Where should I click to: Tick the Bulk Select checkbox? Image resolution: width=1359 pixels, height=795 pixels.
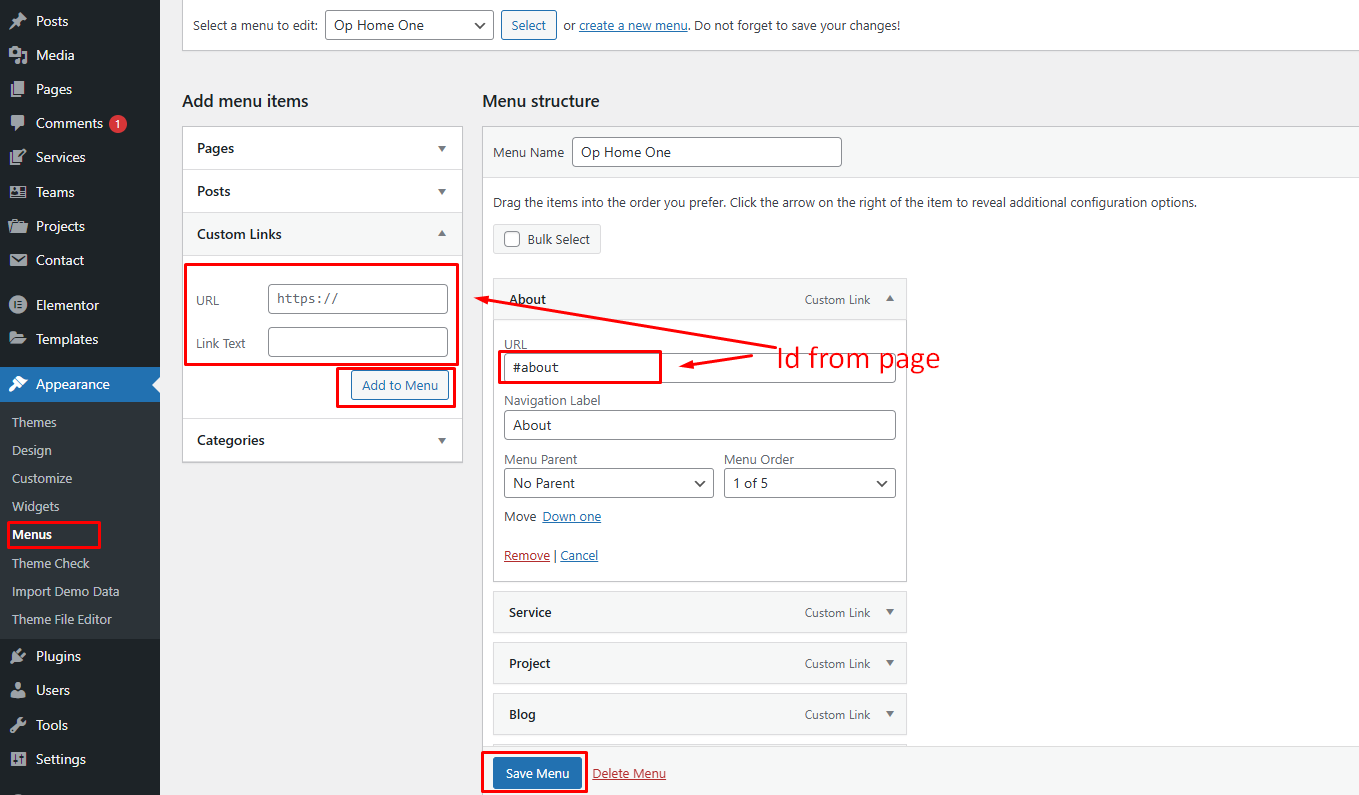512,239
